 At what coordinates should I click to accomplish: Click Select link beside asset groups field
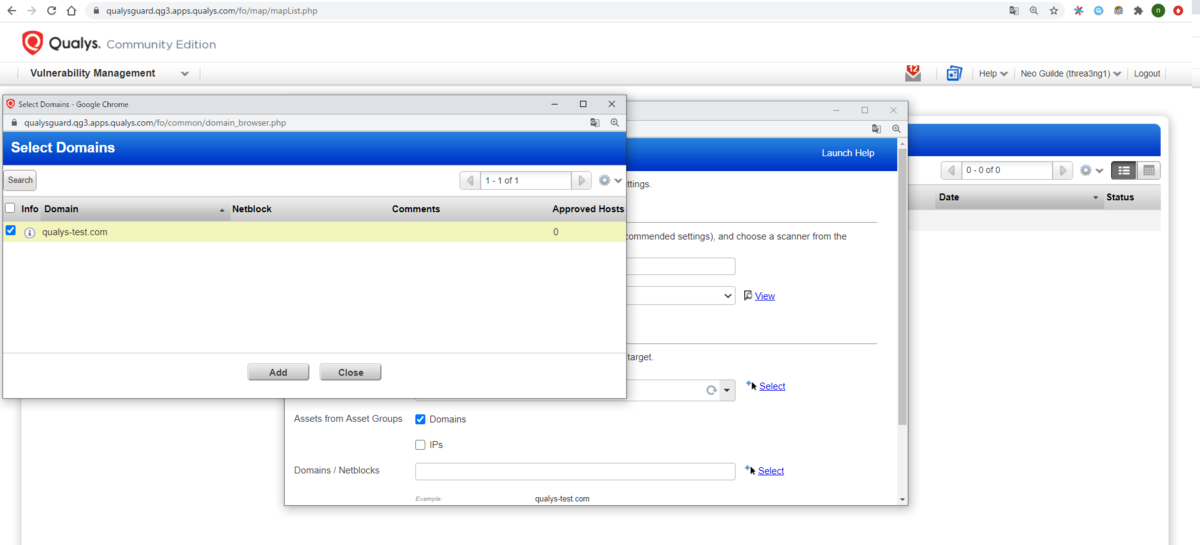coord(772,386)
